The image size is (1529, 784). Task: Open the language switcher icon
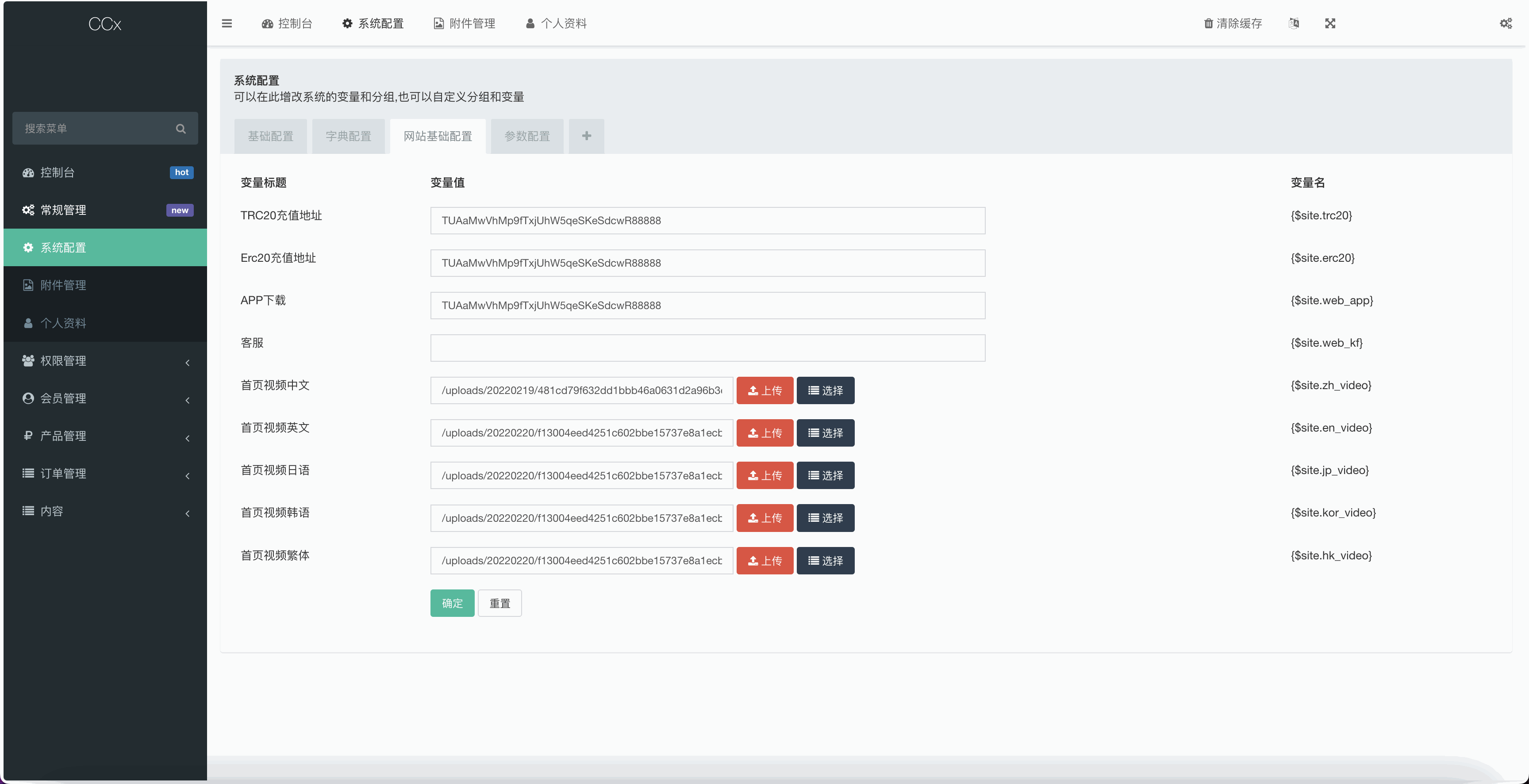coord(1294,24)
